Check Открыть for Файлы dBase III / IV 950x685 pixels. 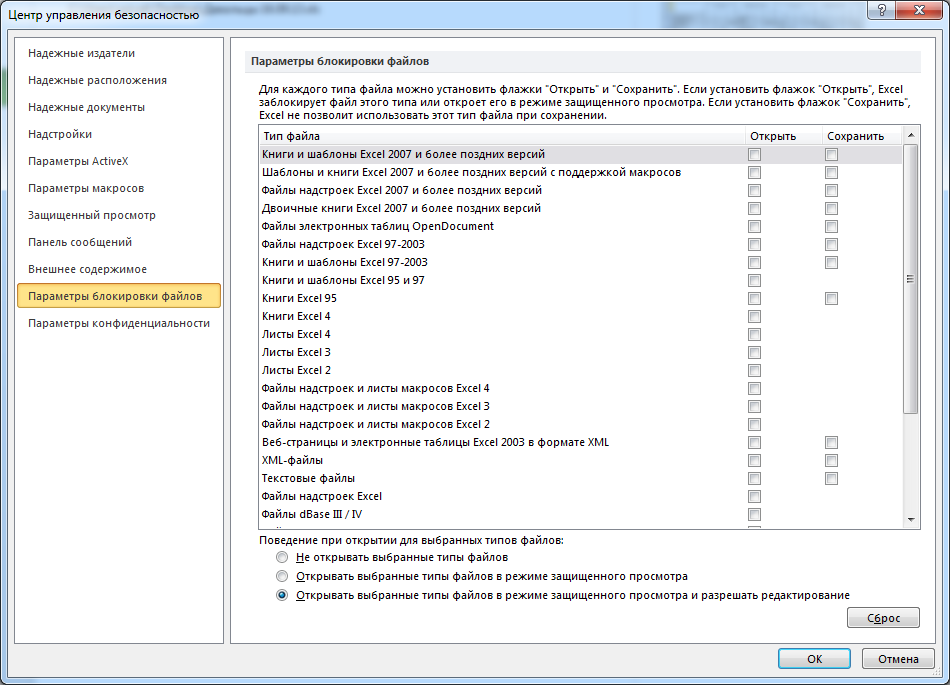[x=754, y=514]
